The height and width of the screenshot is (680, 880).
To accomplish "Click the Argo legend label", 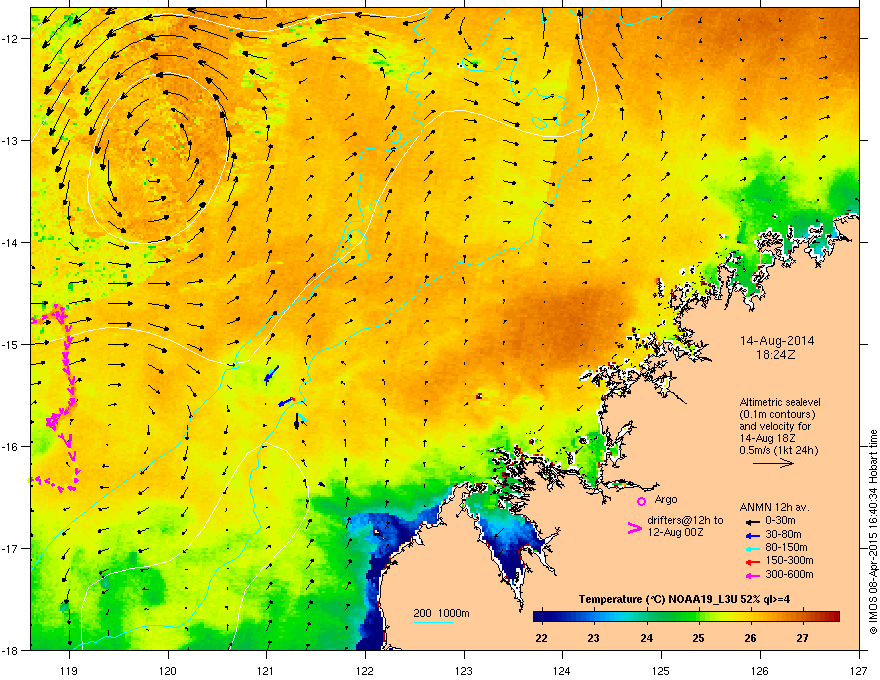I will click(666, 499).
